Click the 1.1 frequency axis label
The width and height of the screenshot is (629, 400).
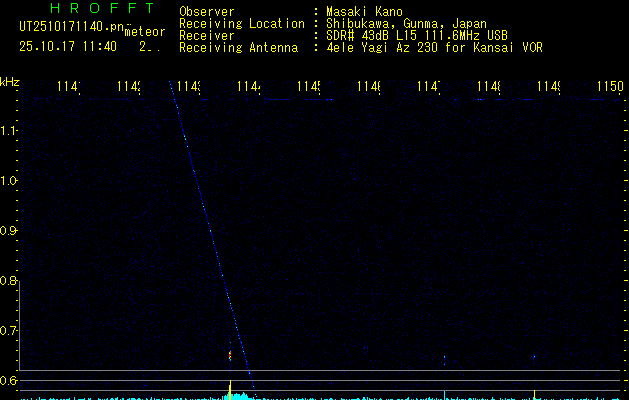pos(9,131)
